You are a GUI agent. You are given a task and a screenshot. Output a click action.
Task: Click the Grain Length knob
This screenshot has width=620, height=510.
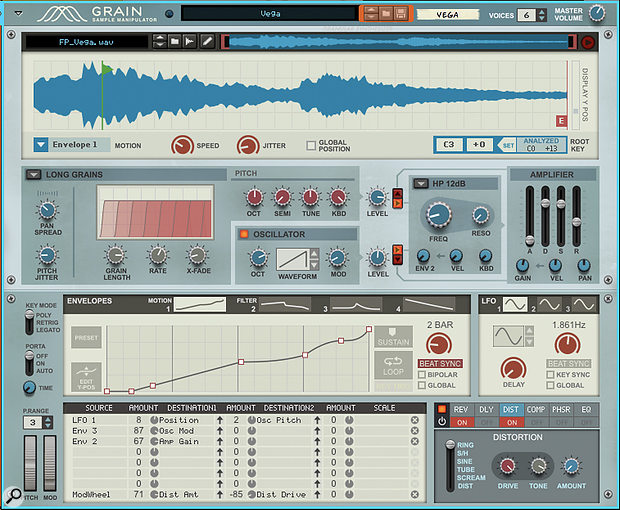pos(116,255)
